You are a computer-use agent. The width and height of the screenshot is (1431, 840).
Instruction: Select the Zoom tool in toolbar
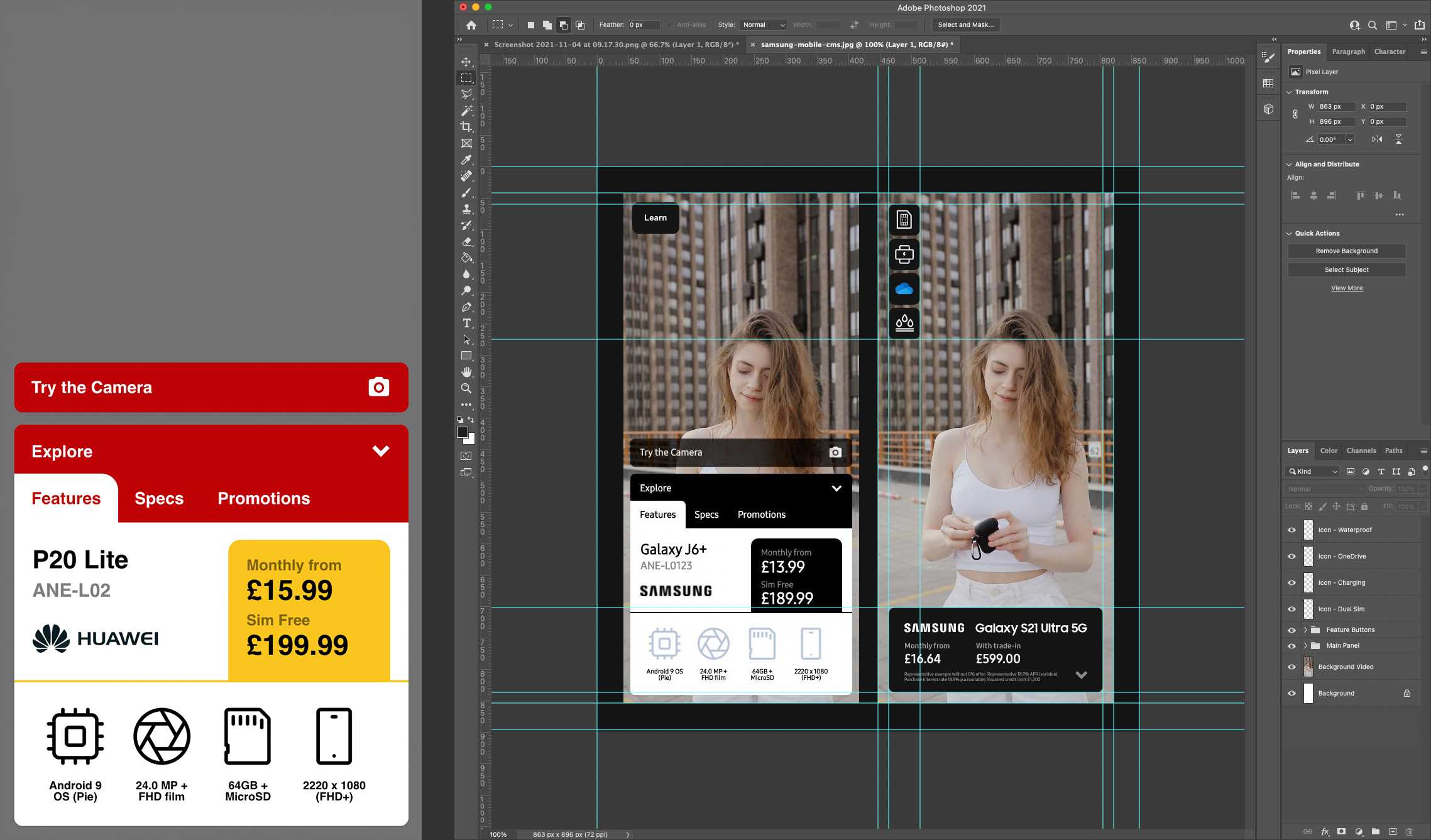pyautogui.click(x=466, y=388)
